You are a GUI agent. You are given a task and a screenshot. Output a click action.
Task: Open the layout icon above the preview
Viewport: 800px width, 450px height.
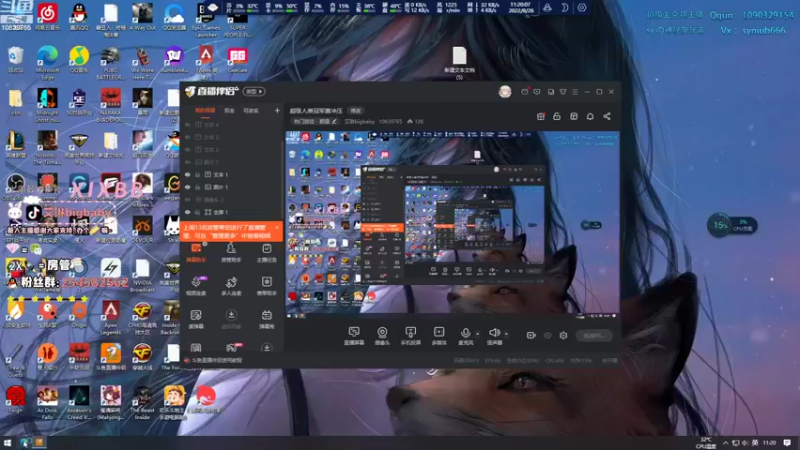click(573, 116)
